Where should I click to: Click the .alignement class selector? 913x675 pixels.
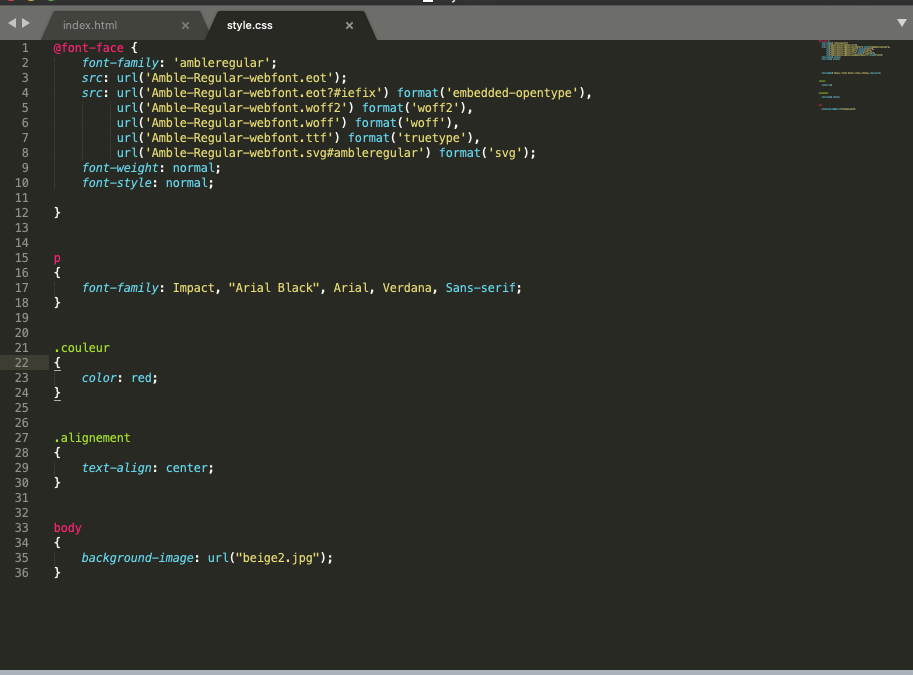[92, 438]
